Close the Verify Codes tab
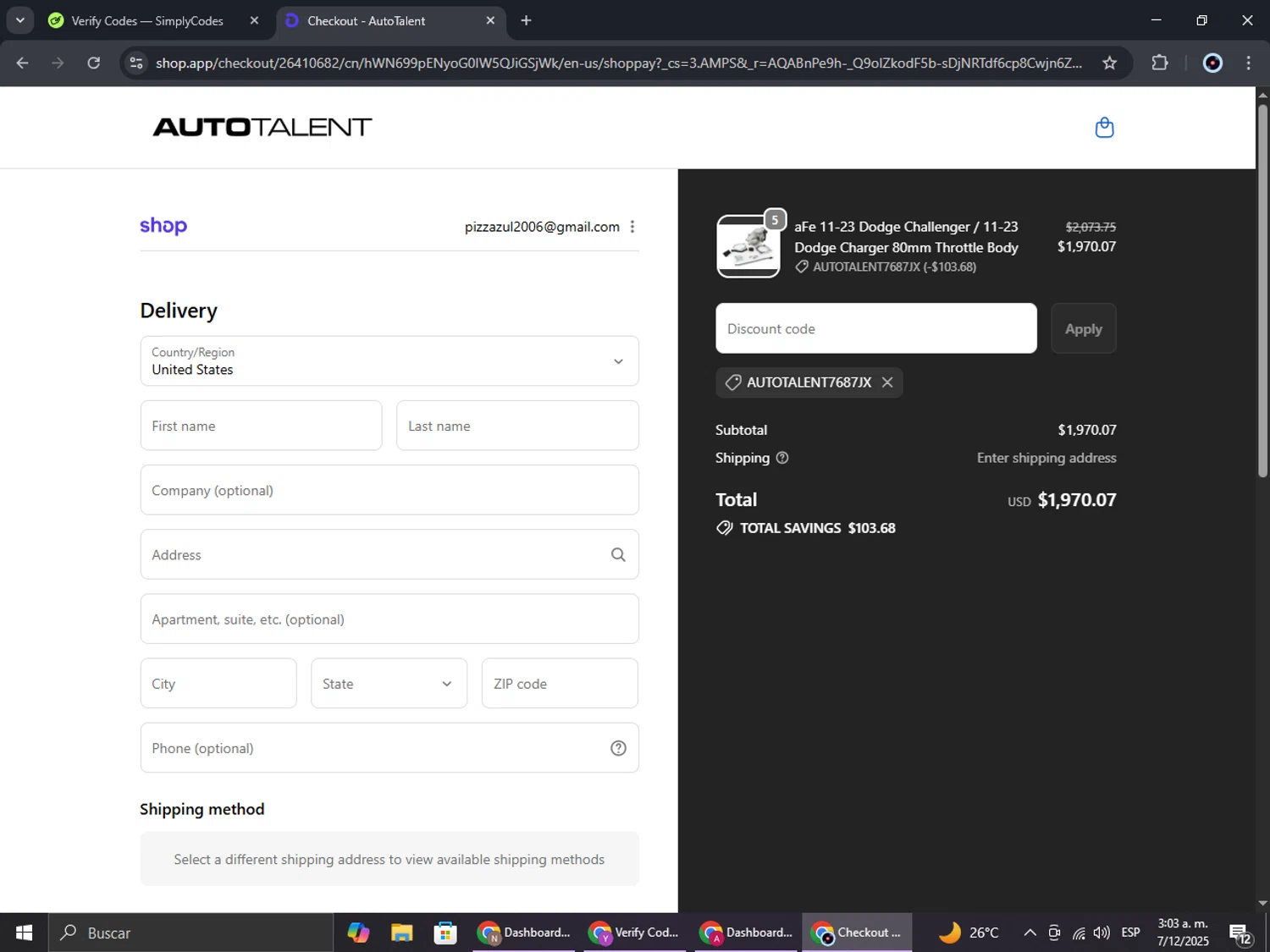 [x=254, y=20]
